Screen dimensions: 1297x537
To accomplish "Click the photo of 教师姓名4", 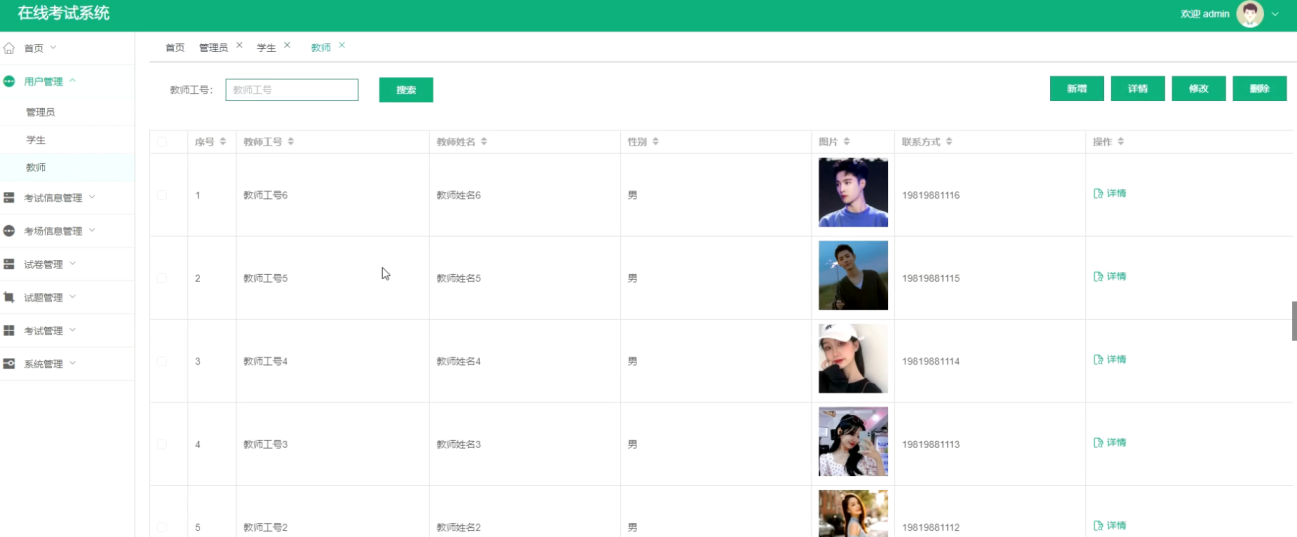I will 853,359.
